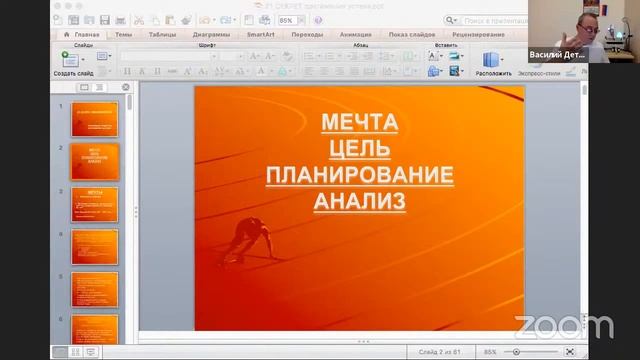This screenshot has height=360, width=640.
Task: Click the Insert picture icon
Action: click(454, 56)
